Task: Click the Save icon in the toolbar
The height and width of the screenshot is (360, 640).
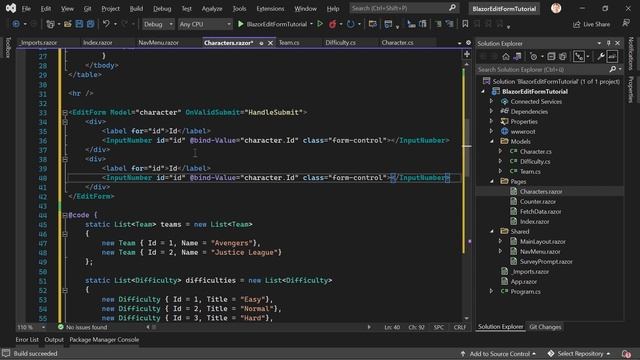Action: [x=79, y=24]
